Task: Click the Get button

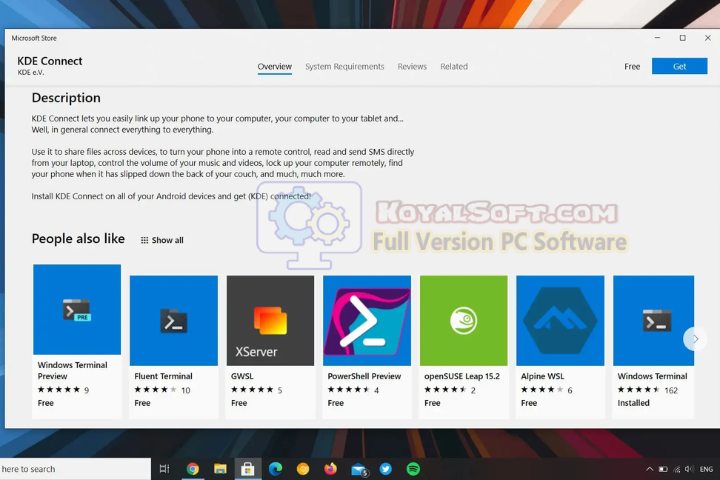Action: 680,66
